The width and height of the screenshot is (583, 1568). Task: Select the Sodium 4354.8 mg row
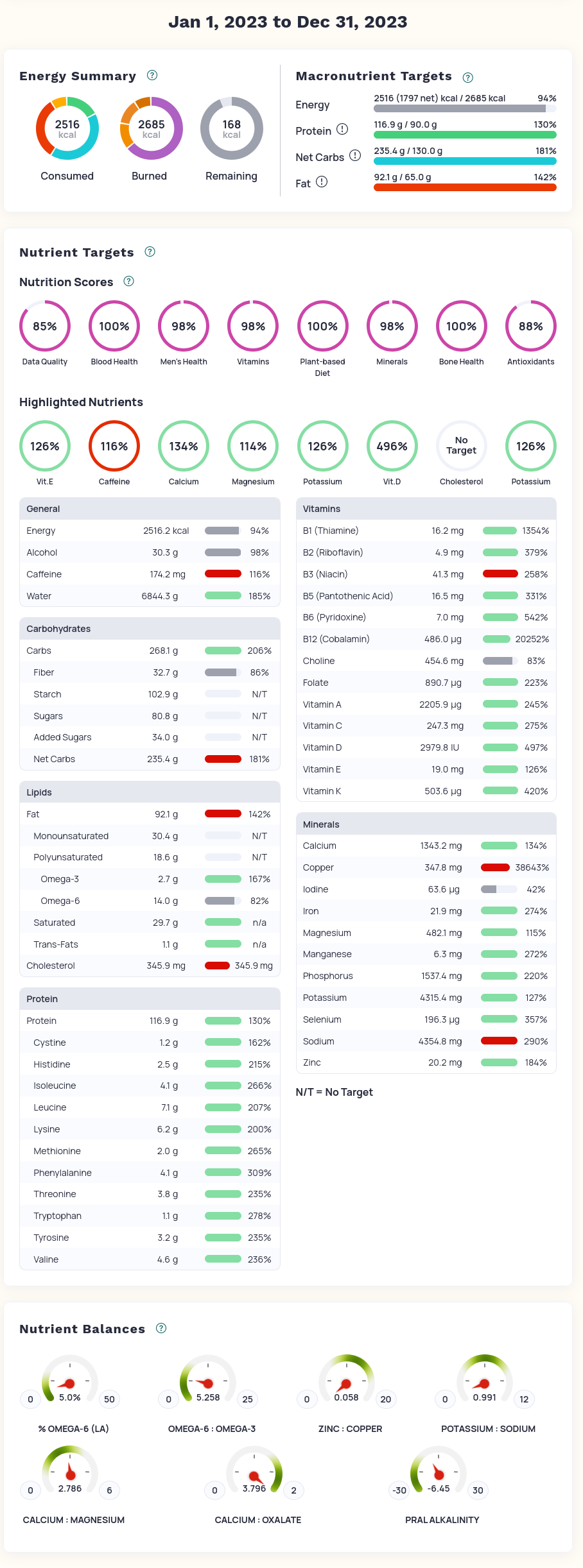(426, 1041)
